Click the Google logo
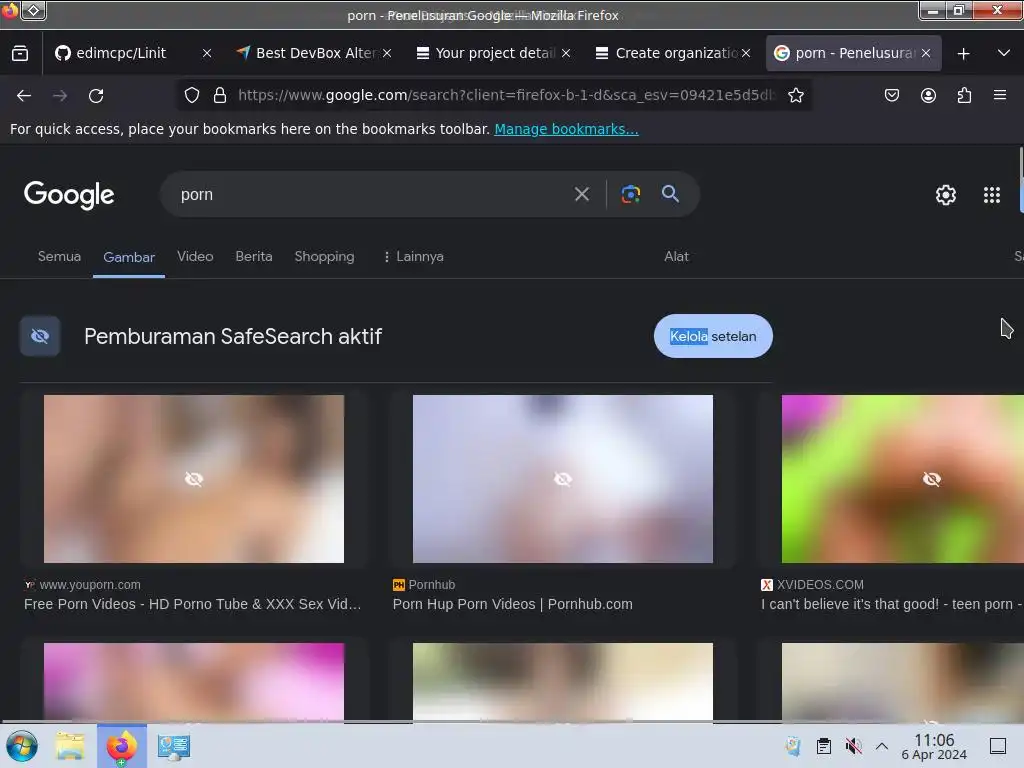This screenshot has width=1024, height=768. point(69,195)
